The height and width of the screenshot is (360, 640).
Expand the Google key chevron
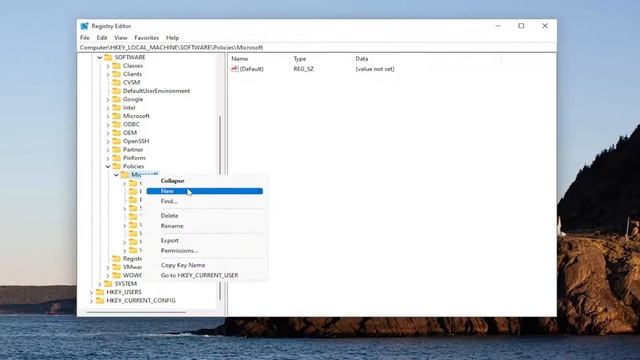pos(108,99)
